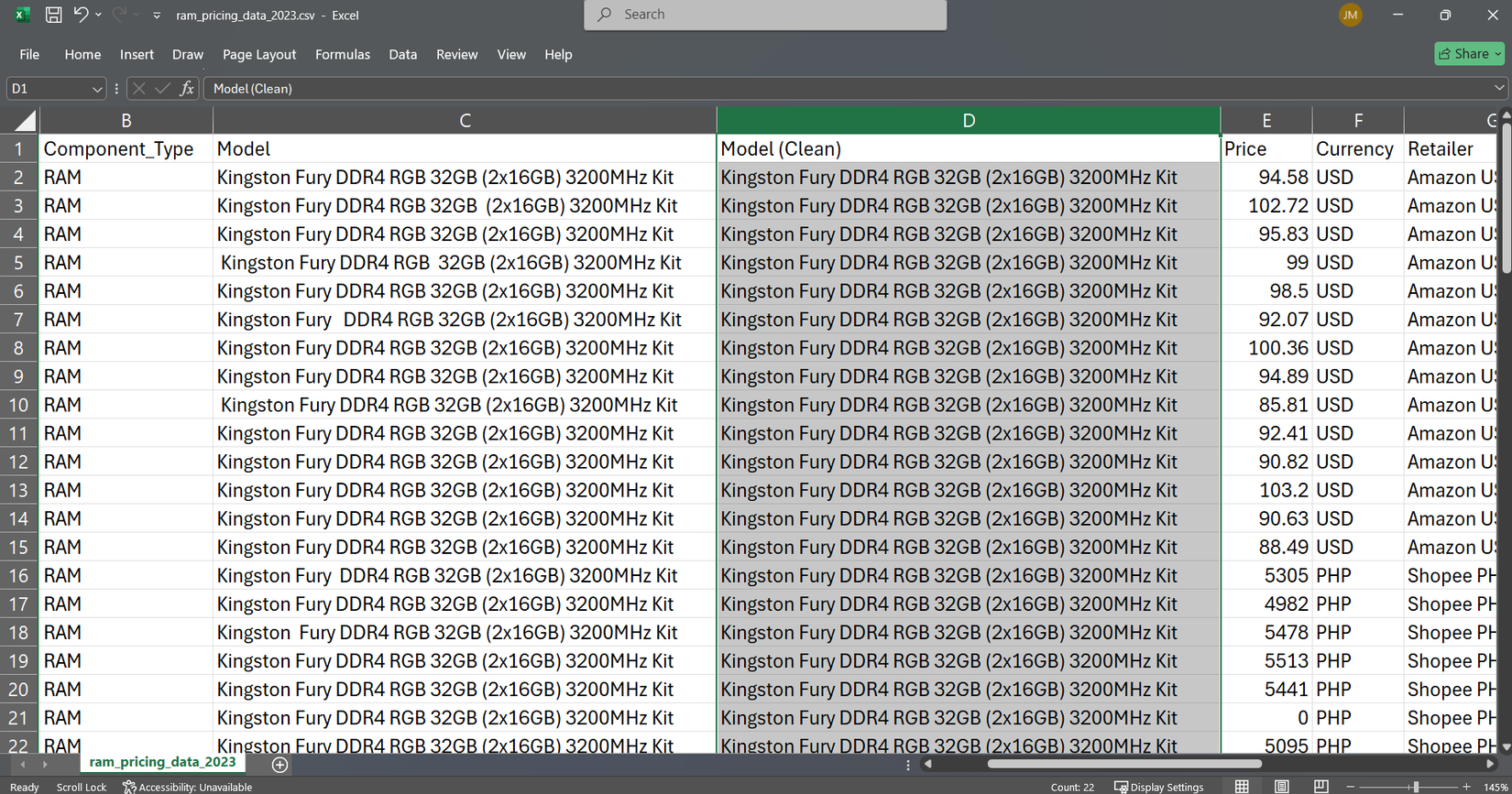Select the price cell 100.36
The image size is (1512, 794).
(x=1266, y=348)
